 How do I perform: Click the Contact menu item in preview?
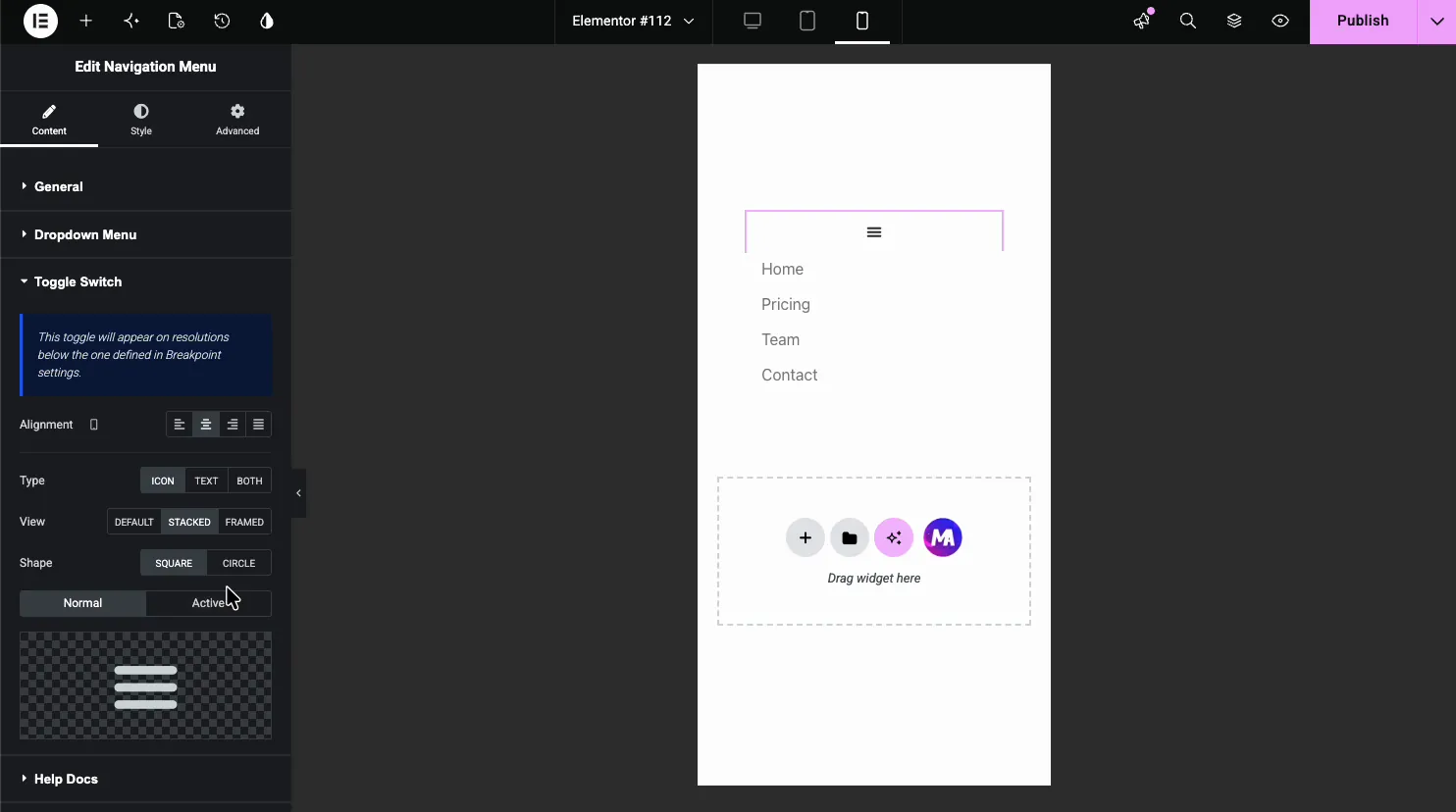pyautogui.click(x=789, y=375)
